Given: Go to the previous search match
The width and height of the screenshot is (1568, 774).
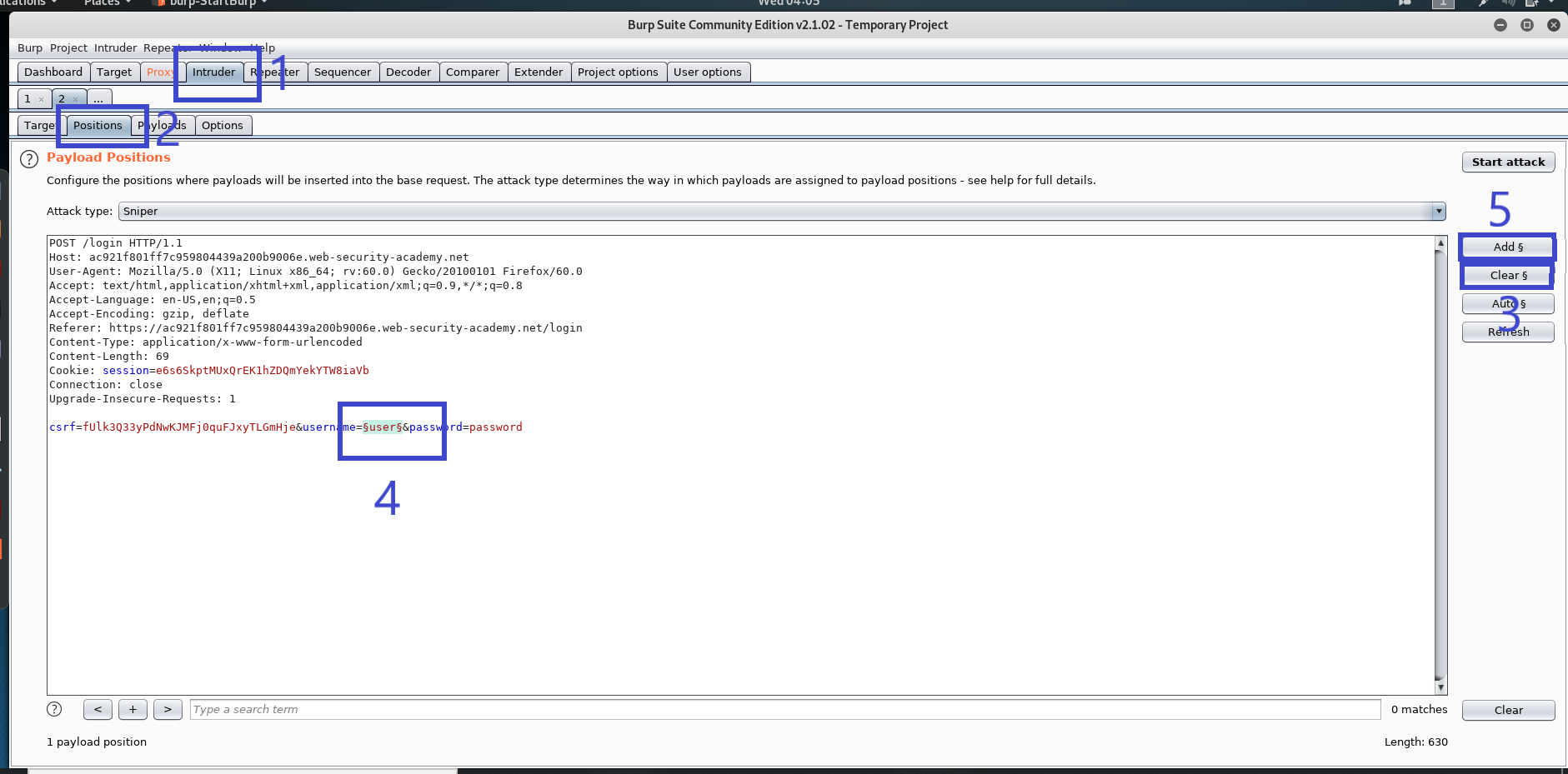Looking at the screenshot, I should pos(98,710).
